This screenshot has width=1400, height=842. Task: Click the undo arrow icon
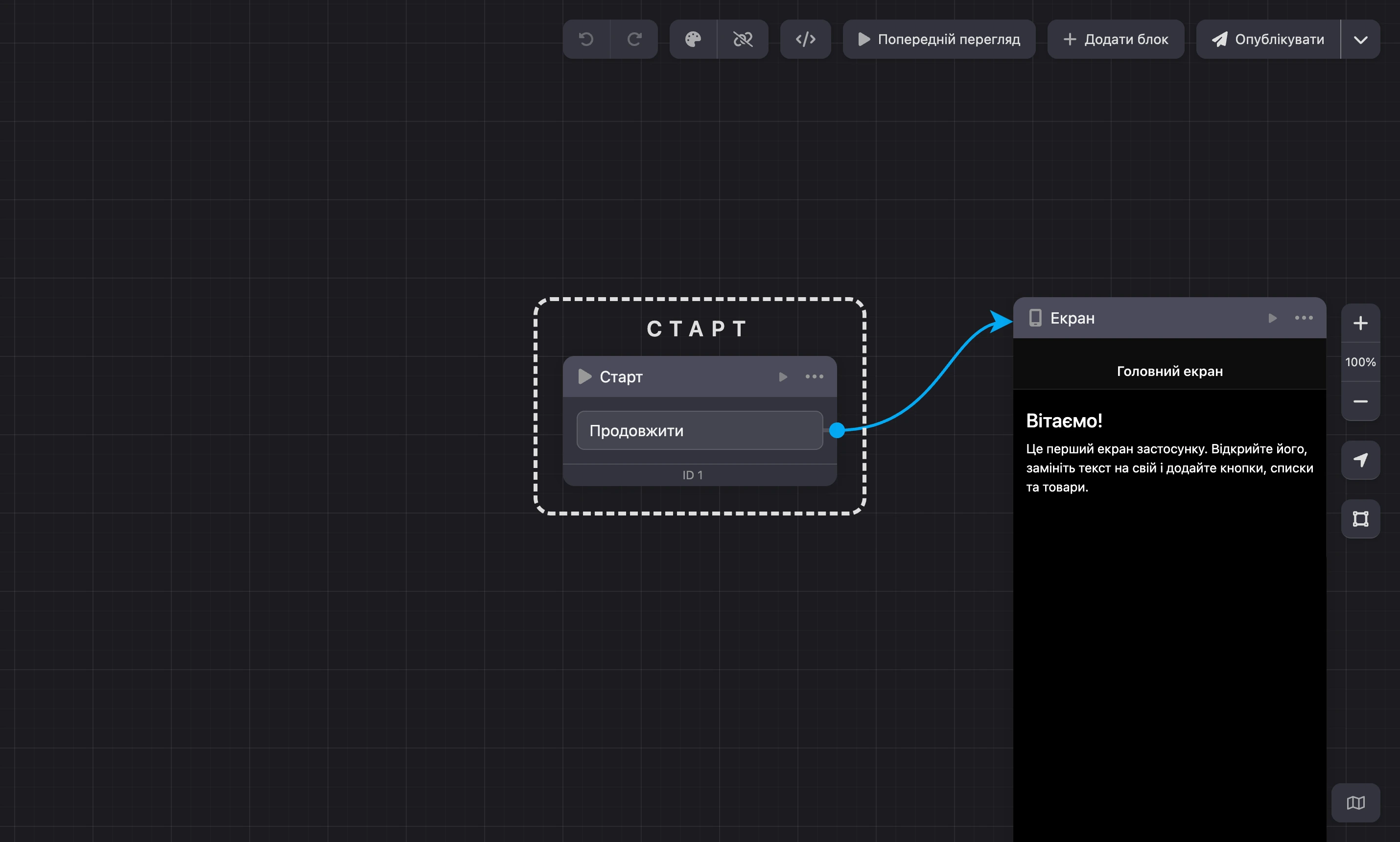coord(586,39)
